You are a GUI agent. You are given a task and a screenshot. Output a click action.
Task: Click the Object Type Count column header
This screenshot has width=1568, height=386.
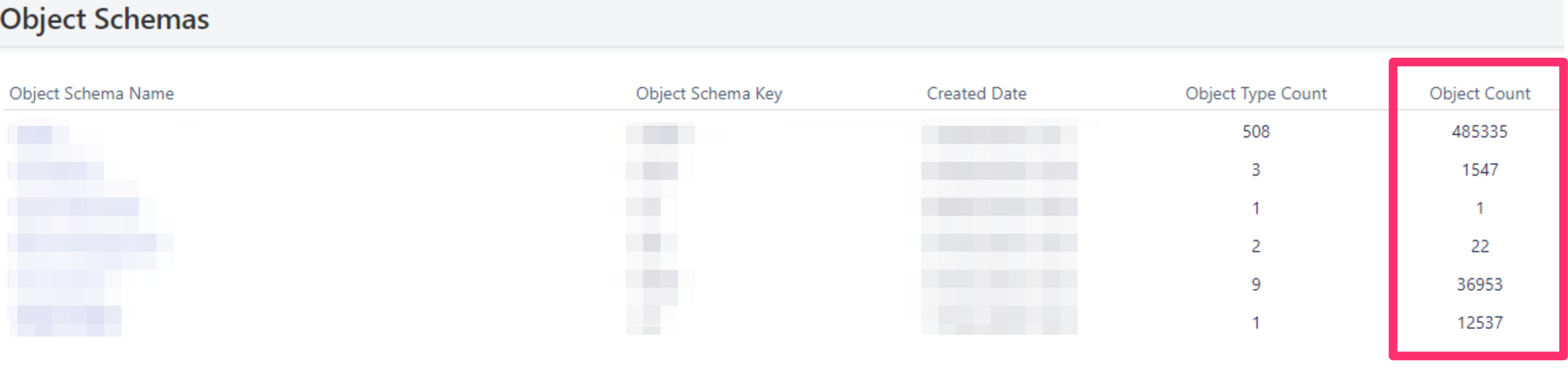pos(1255,94)
